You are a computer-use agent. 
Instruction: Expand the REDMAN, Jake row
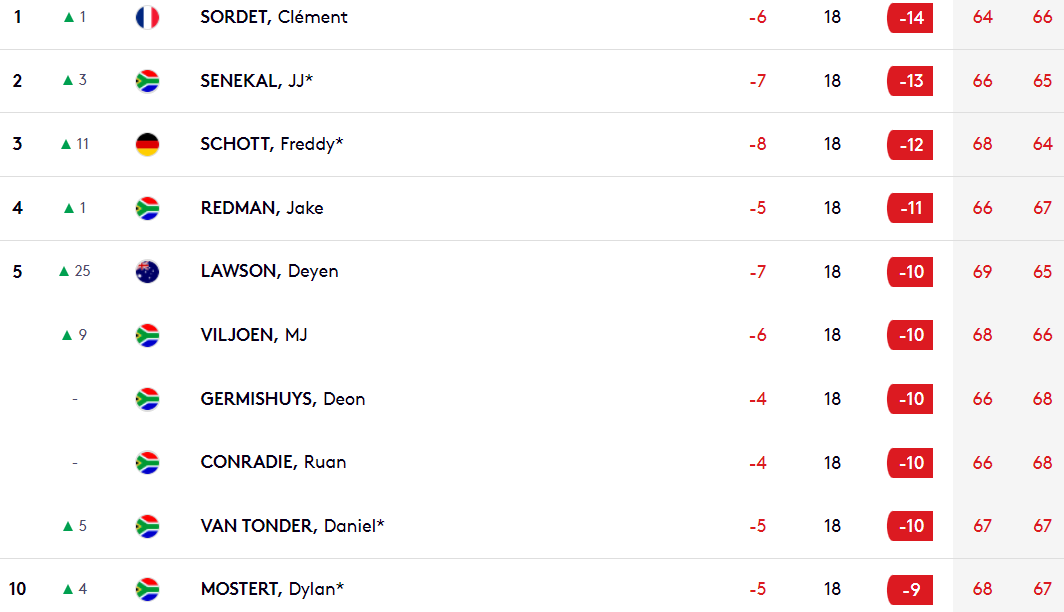point(532,208)
